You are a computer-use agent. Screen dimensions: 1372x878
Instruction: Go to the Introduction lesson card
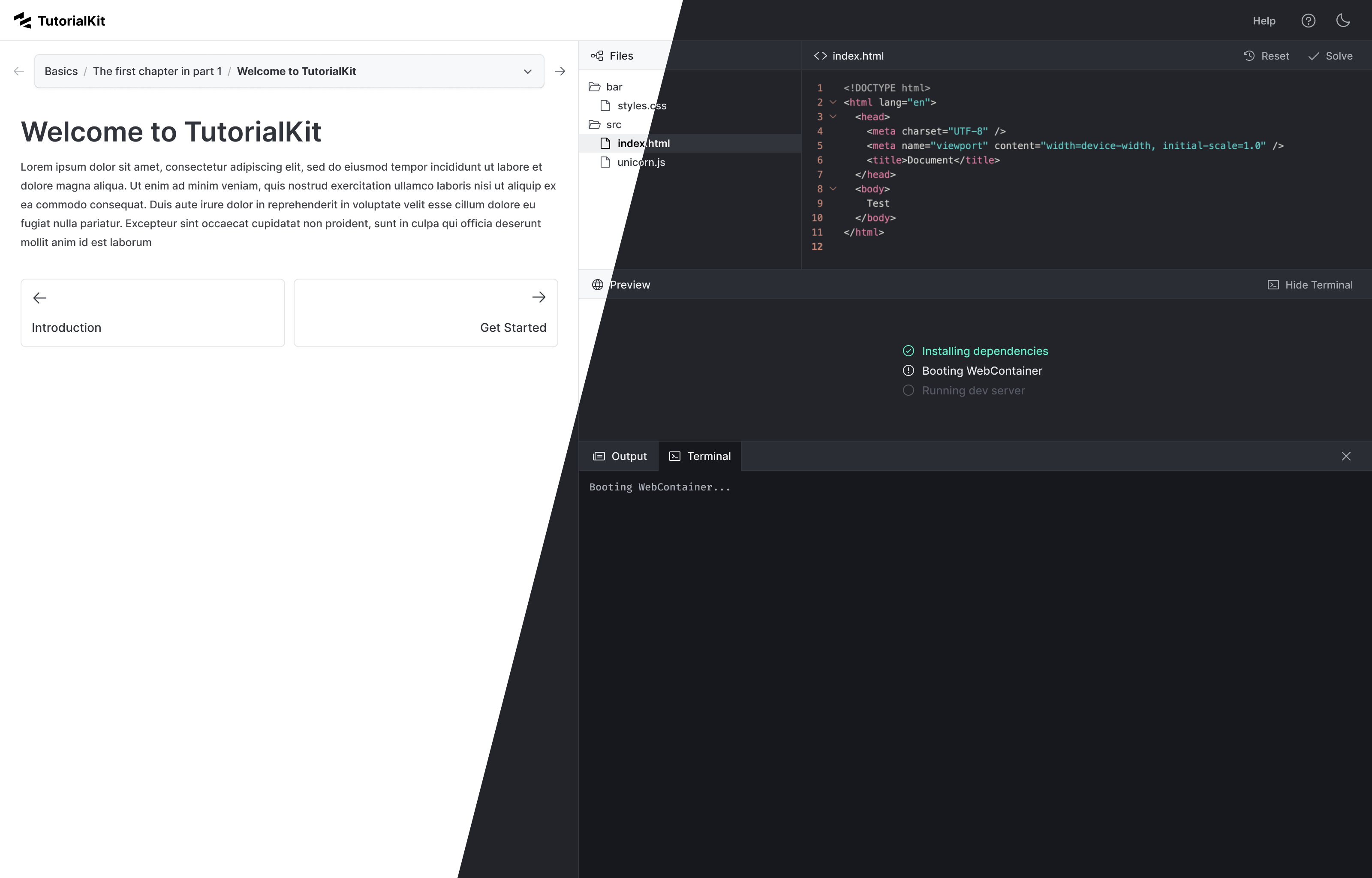[x=152, y=313]
